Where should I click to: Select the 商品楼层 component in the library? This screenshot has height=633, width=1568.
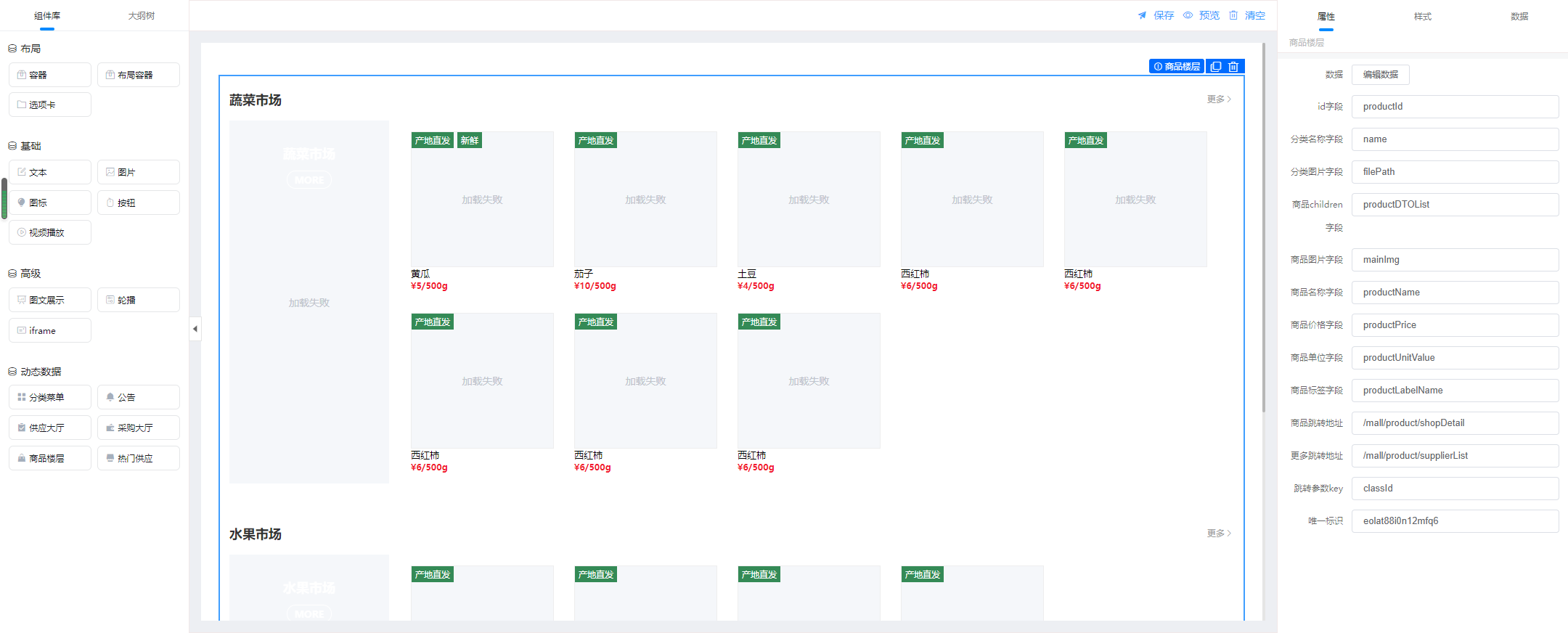[x=50, y=458]
